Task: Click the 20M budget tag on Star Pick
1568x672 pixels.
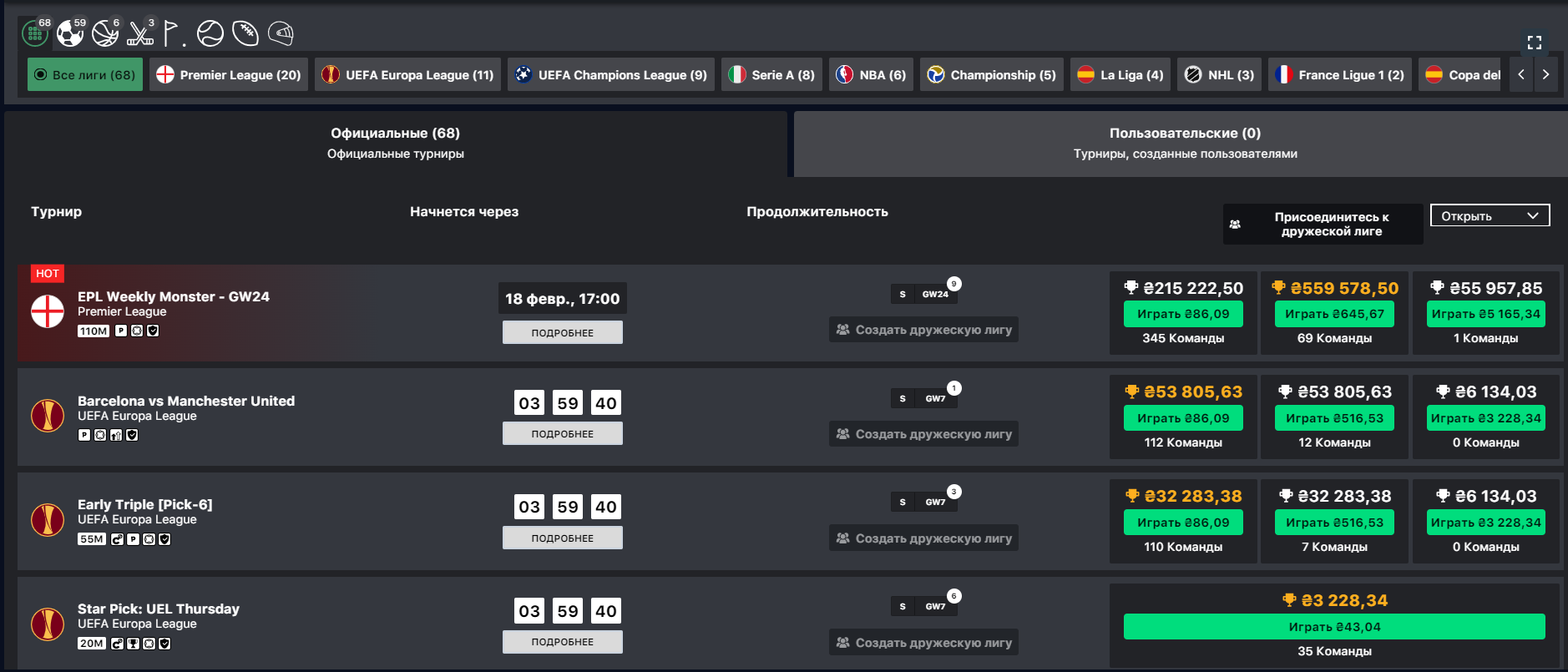Action: (91, 644)
